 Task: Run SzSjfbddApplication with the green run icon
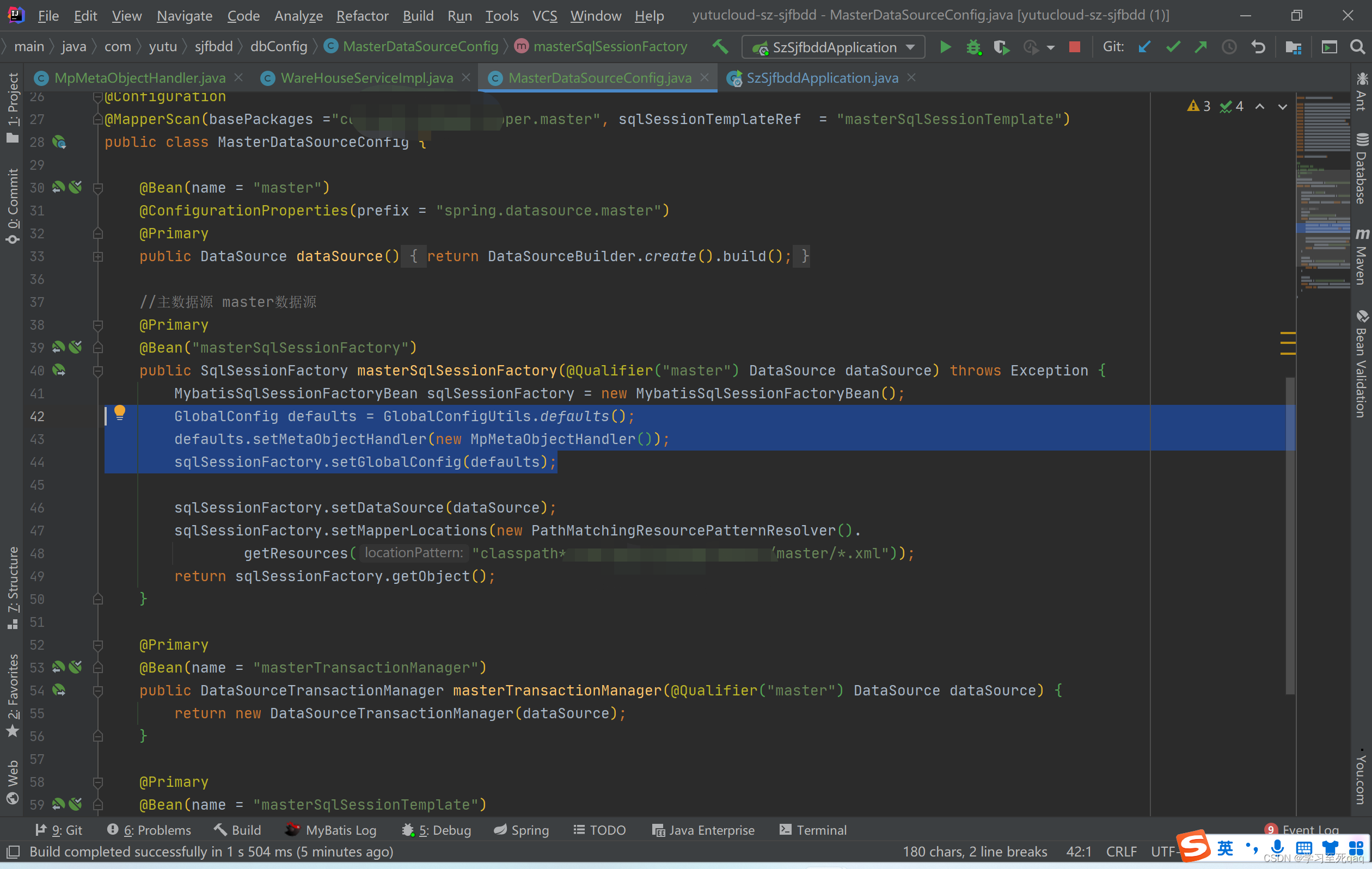945,47
